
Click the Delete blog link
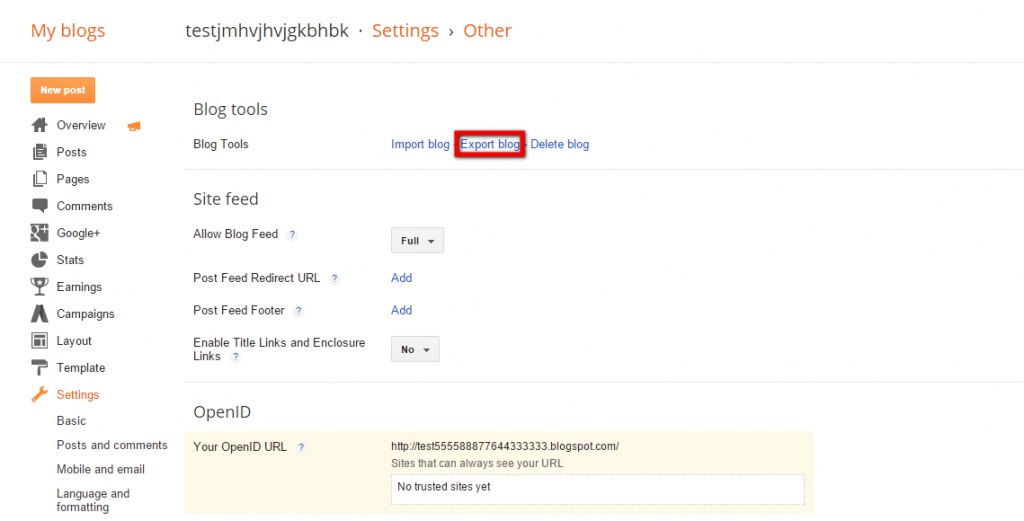[x=560, y=145]
